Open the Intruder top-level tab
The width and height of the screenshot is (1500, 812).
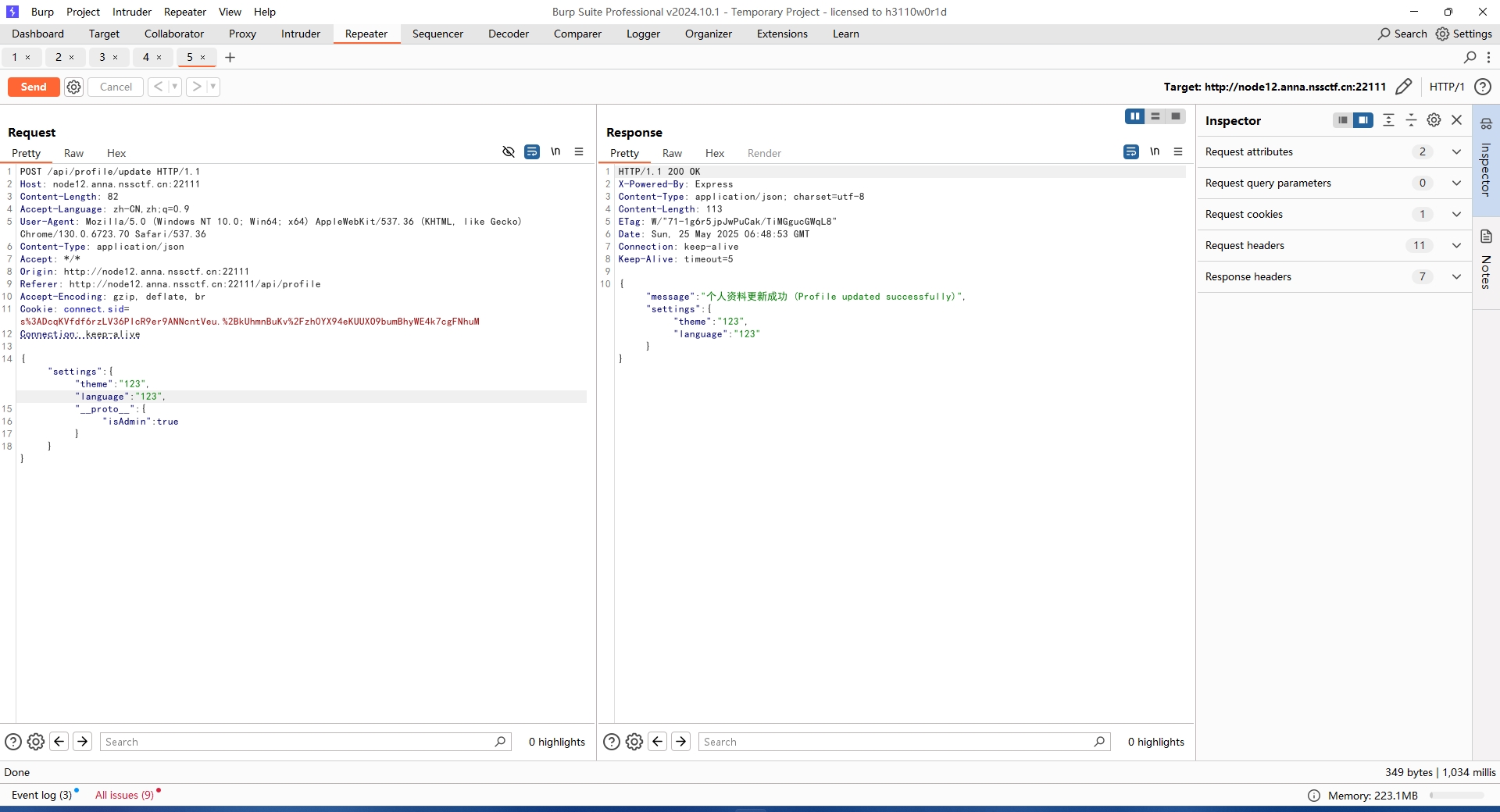pyautogui.click(x=301, y=34)
